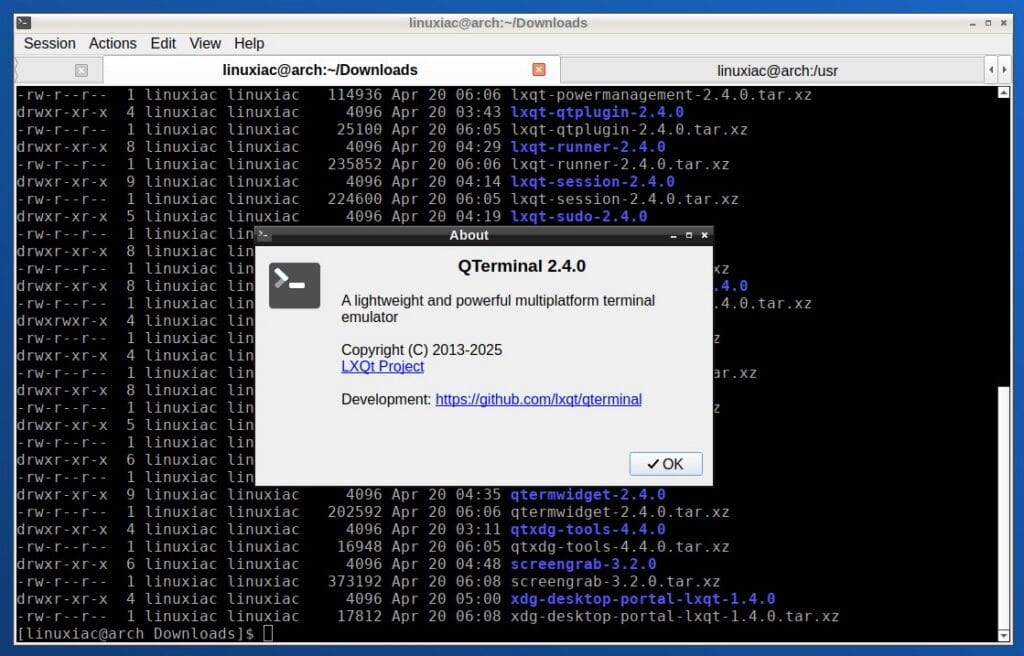Click the LXQt Project hyperlink

pos(382,366)
